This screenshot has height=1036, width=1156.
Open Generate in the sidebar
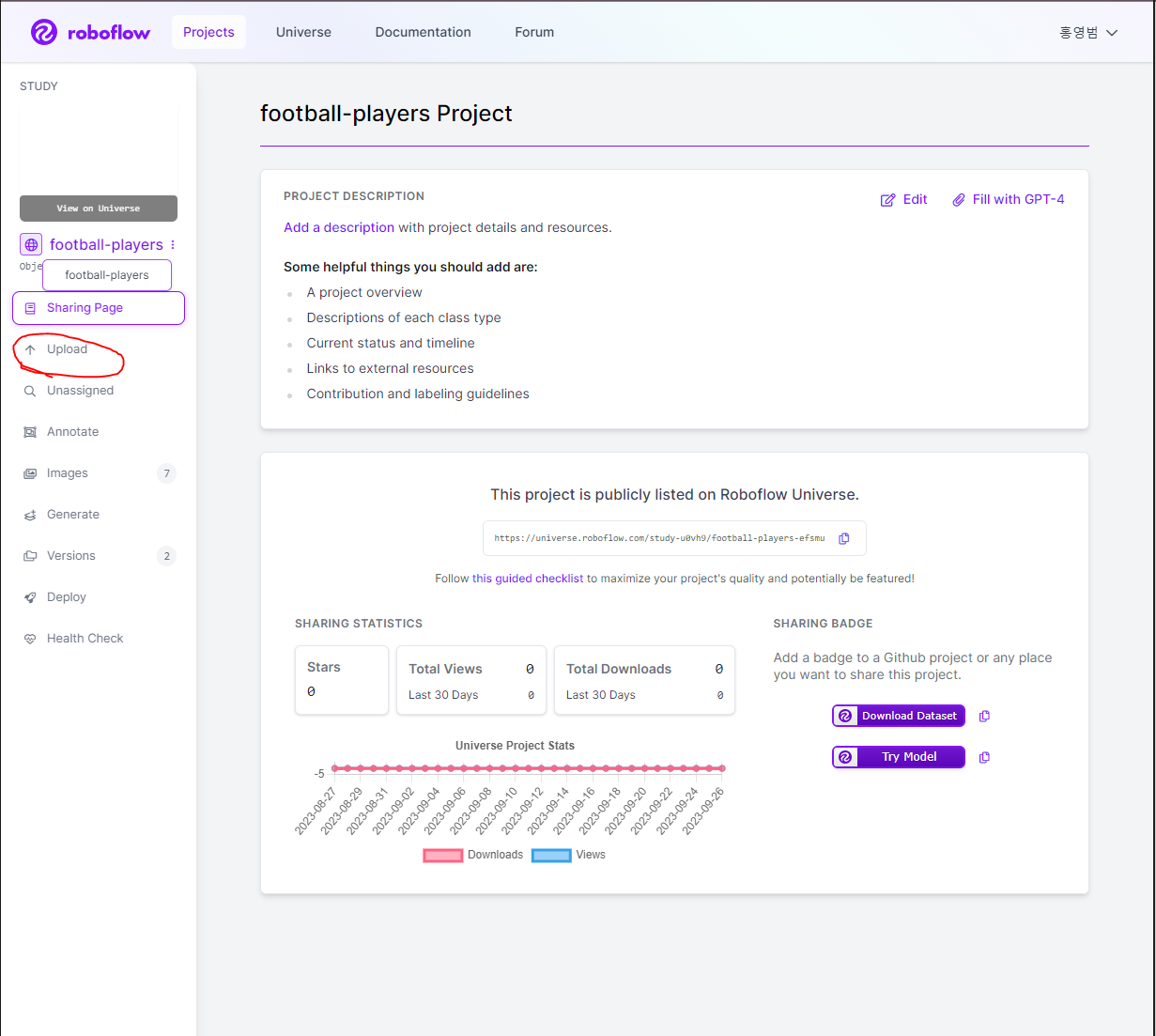point(72,515)
